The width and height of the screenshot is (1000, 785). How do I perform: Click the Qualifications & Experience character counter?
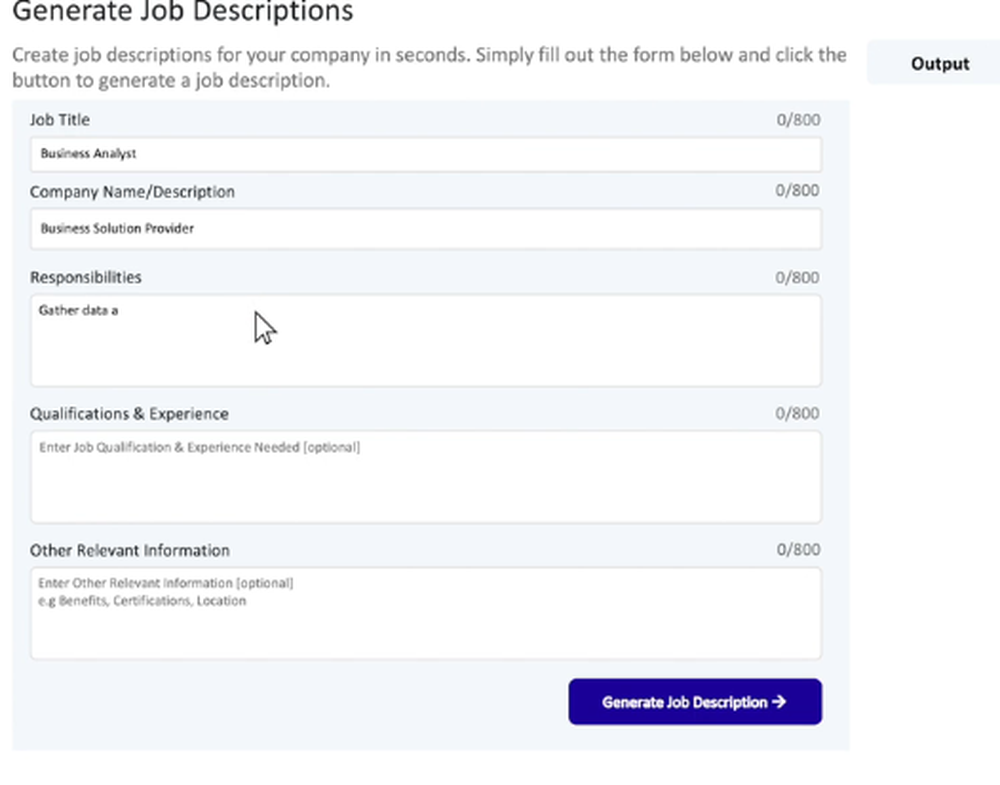point(798,414)
